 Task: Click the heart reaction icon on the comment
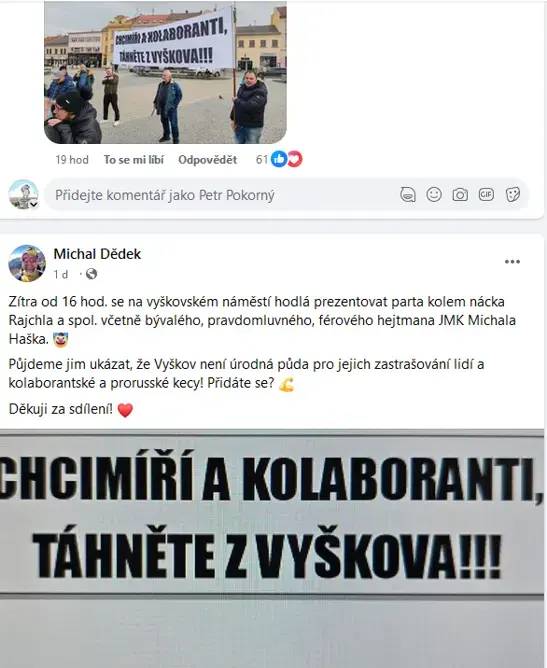(294, 159)
